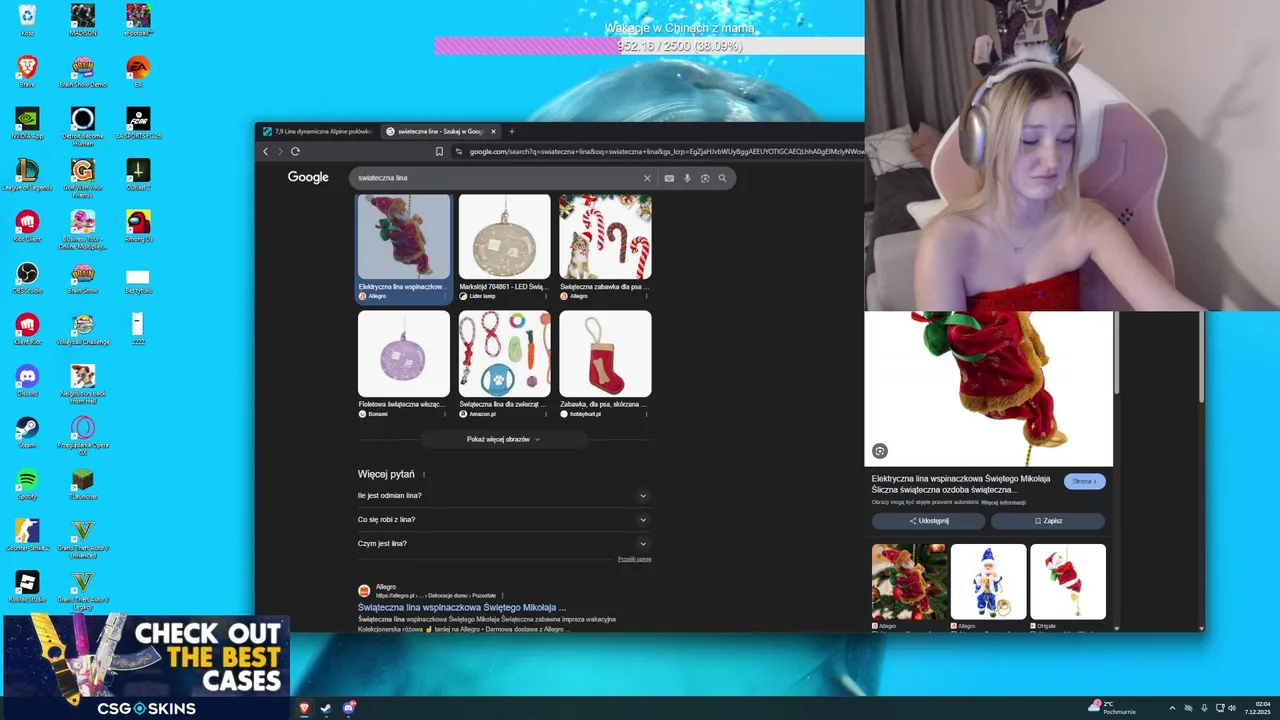Open Steam from the taskbar

tap(326, 708)
